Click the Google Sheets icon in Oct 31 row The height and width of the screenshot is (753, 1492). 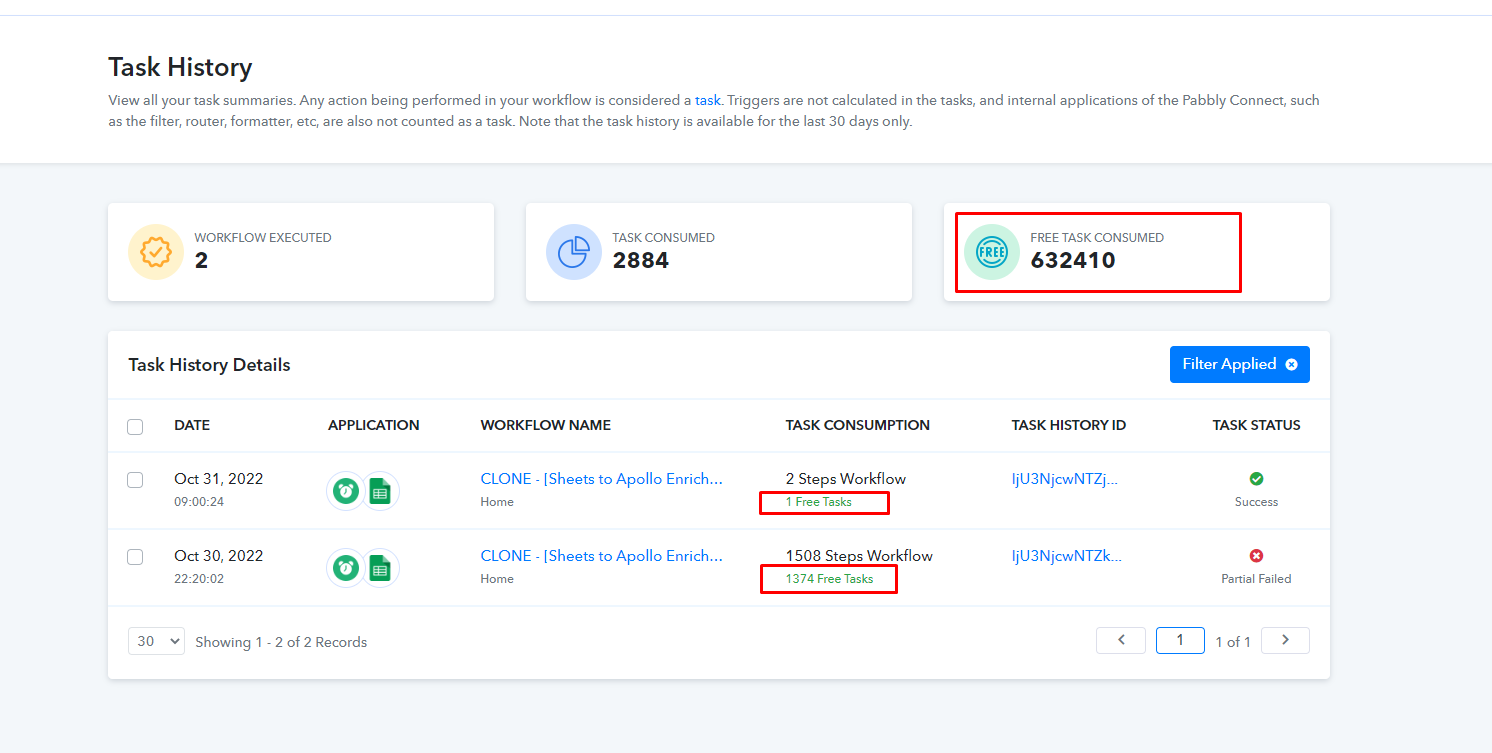[x=380, y=490]
